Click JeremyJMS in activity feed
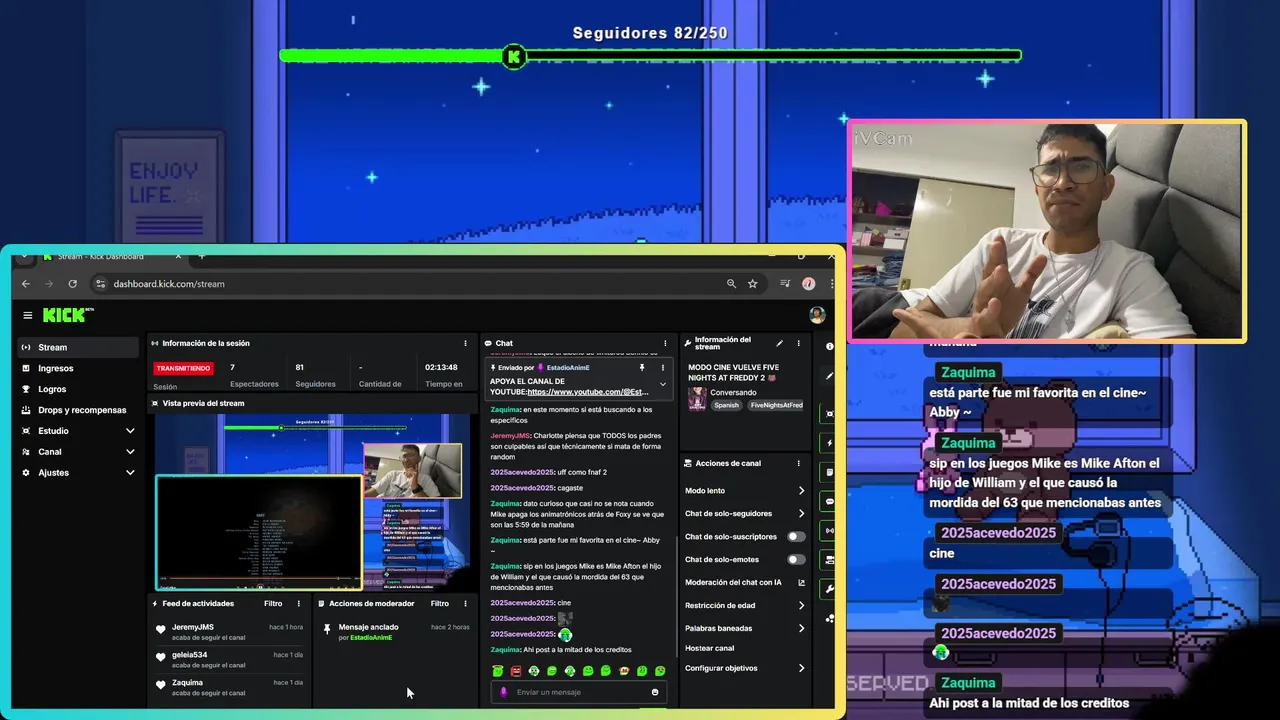Screen dimensions: 1280x720 pos(193,627)
